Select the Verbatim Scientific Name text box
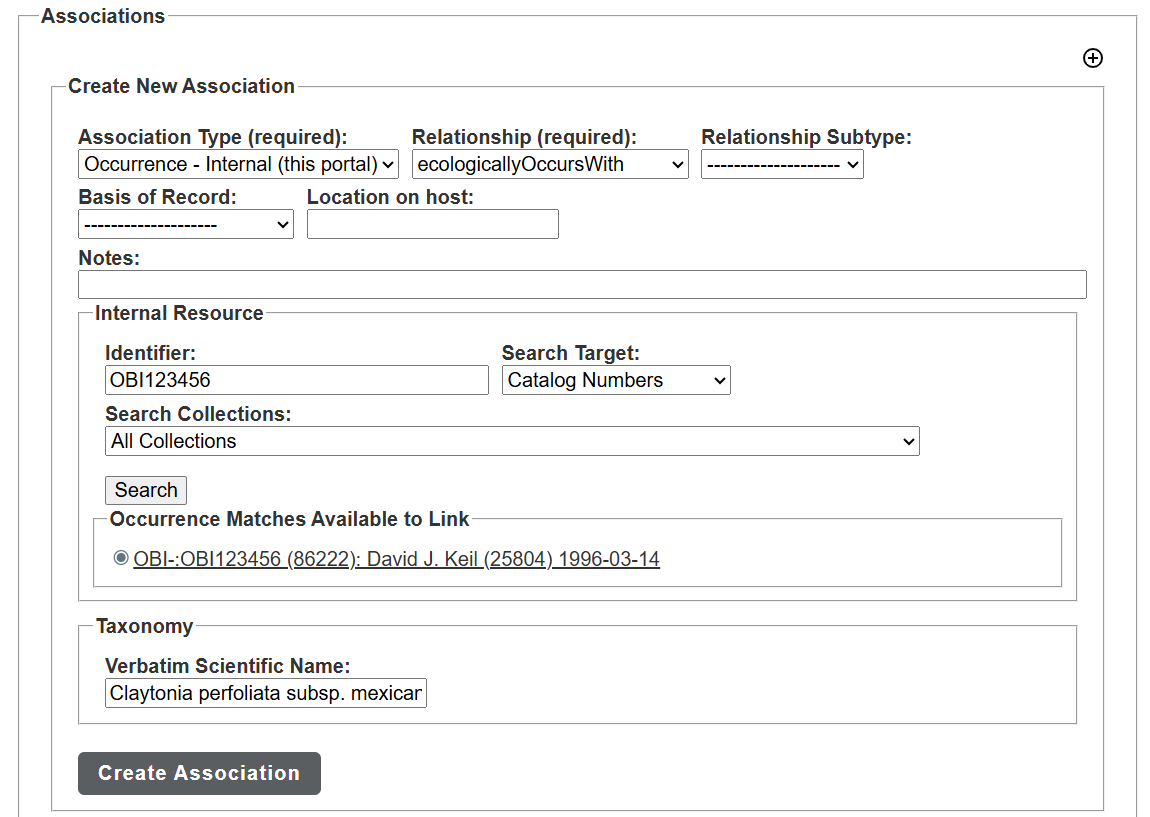 265,693
